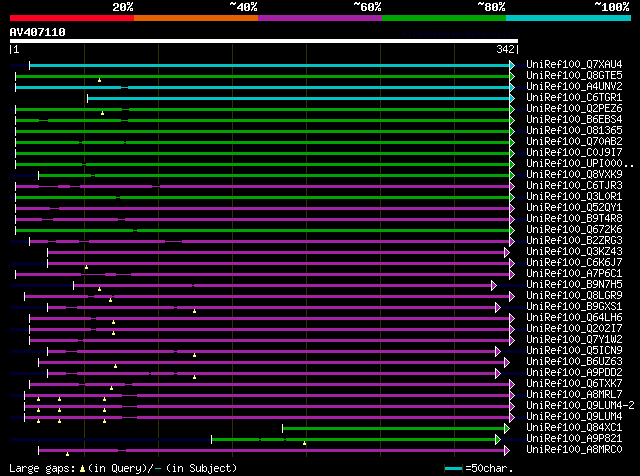Click the UniRef100_A8MRC0 last hit label

574,450
